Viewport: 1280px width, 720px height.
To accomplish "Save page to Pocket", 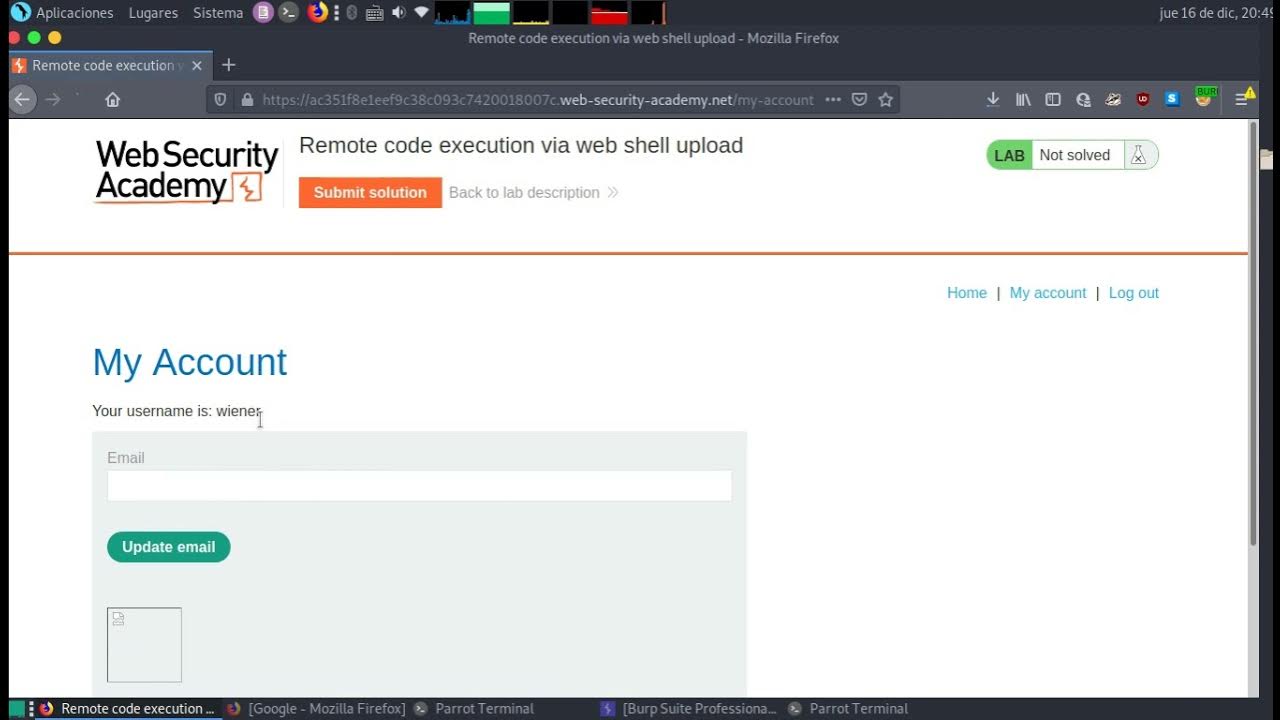I will tap(859, 100).
